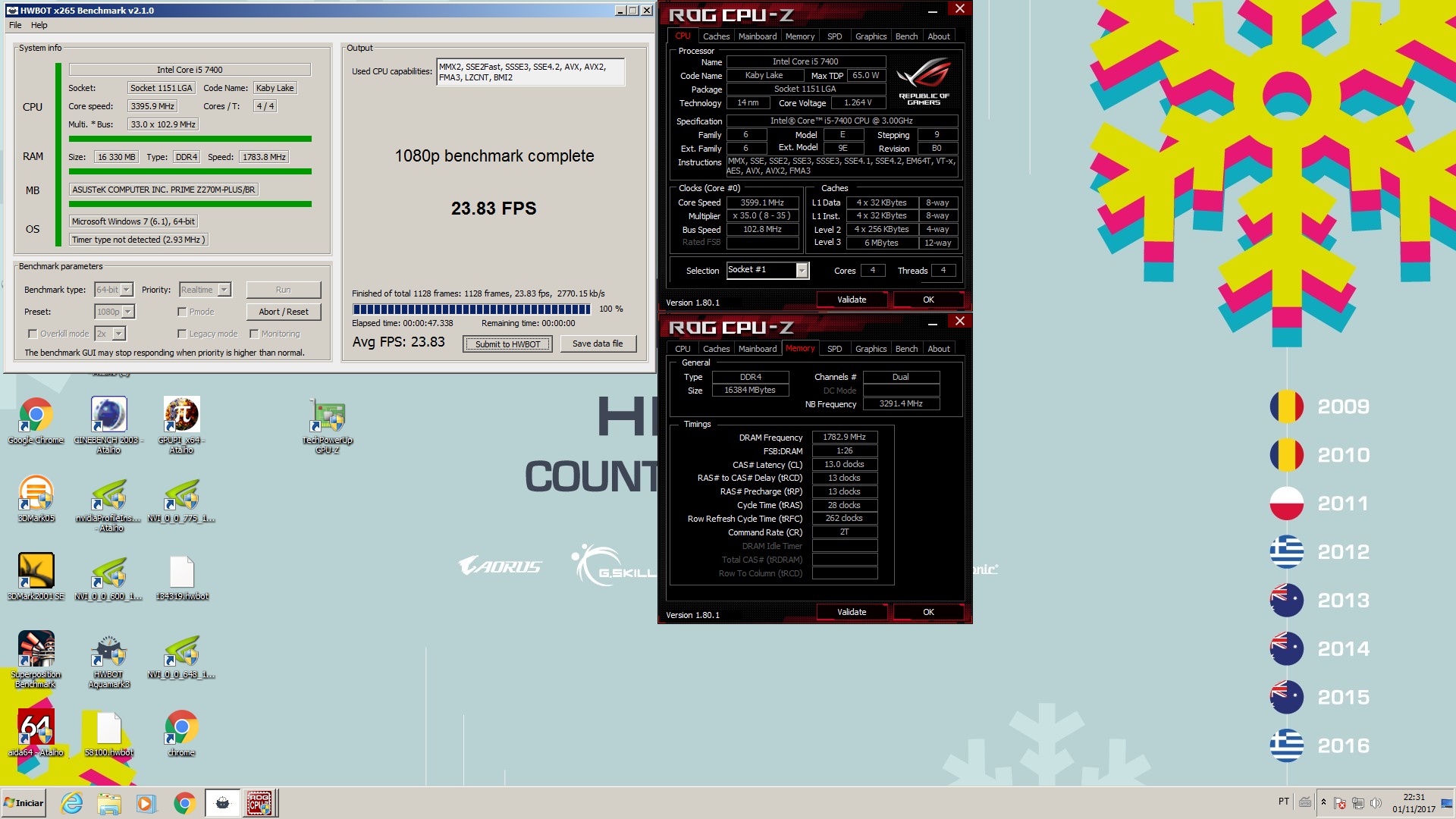This screenshot has height=819, width=1456.
Task: Open NVI_0_0_775 desktop icon
Action: (181, 500)
